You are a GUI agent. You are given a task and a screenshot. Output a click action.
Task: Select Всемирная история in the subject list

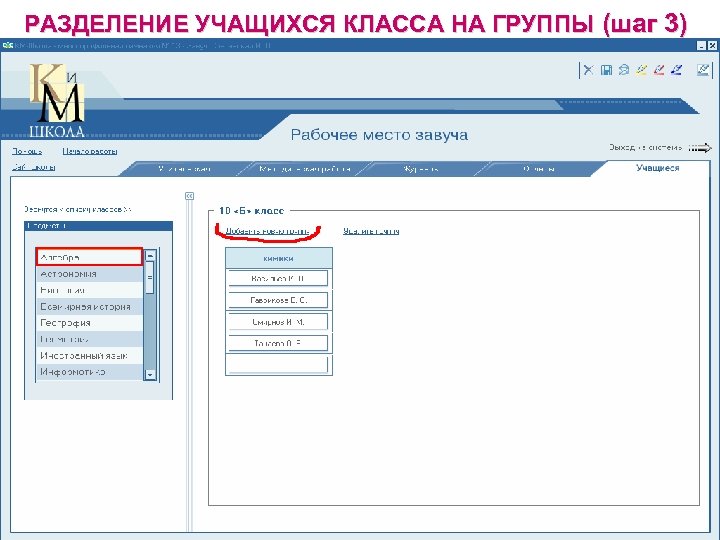(90, 307)
